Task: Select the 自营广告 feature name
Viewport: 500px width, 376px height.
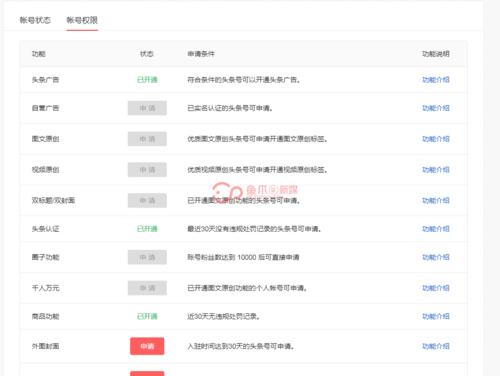Action: (45, 108)
